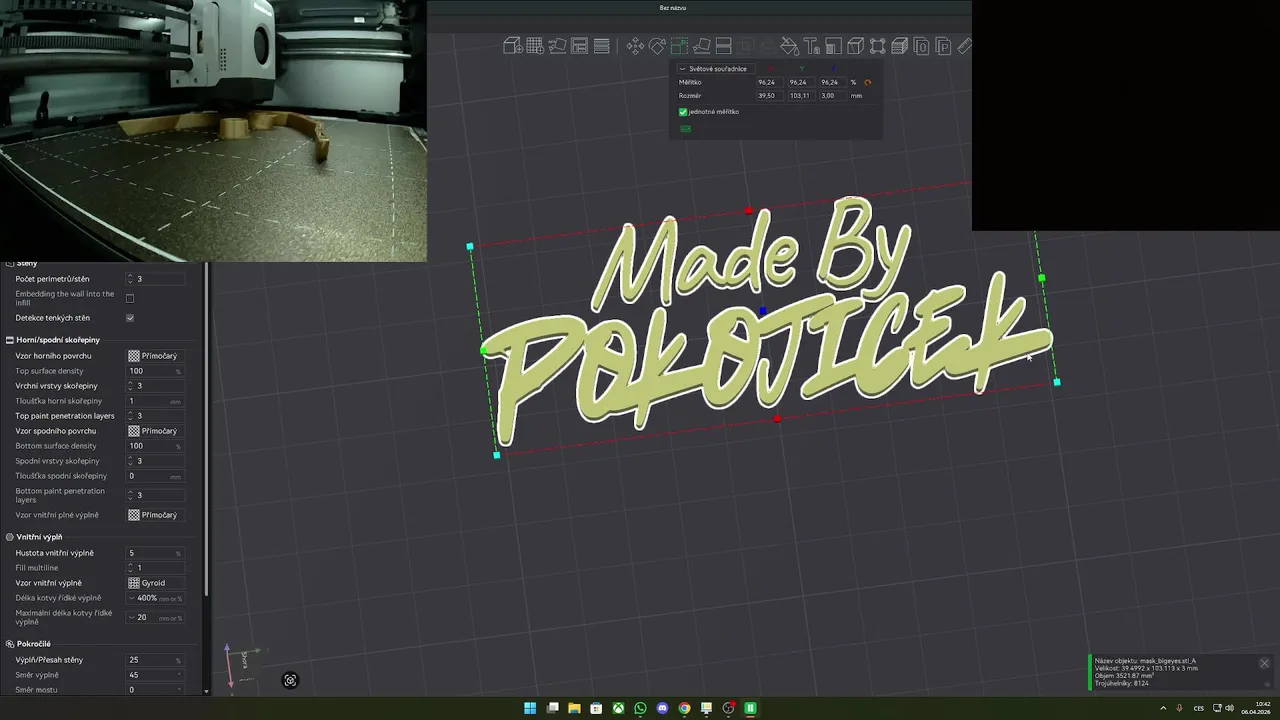Toggle jednotné měřítko checkbox

pyautogui.click(x=683, y=112)
